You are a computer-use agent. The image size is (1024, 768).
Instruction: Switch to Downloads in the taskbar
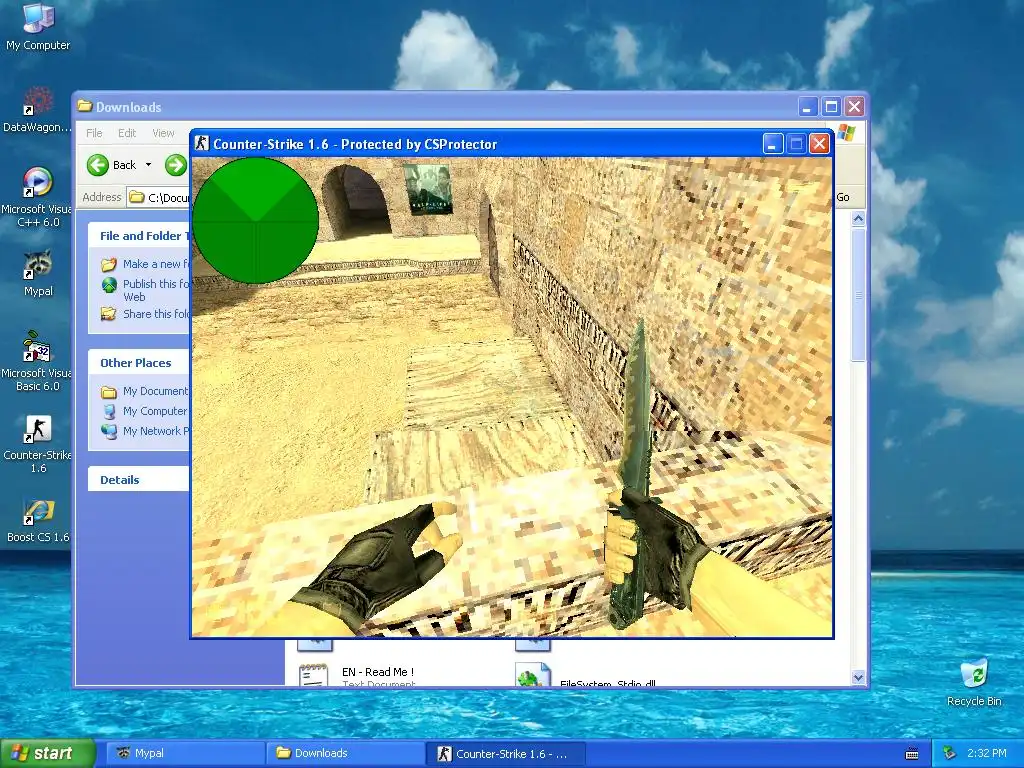345,754
